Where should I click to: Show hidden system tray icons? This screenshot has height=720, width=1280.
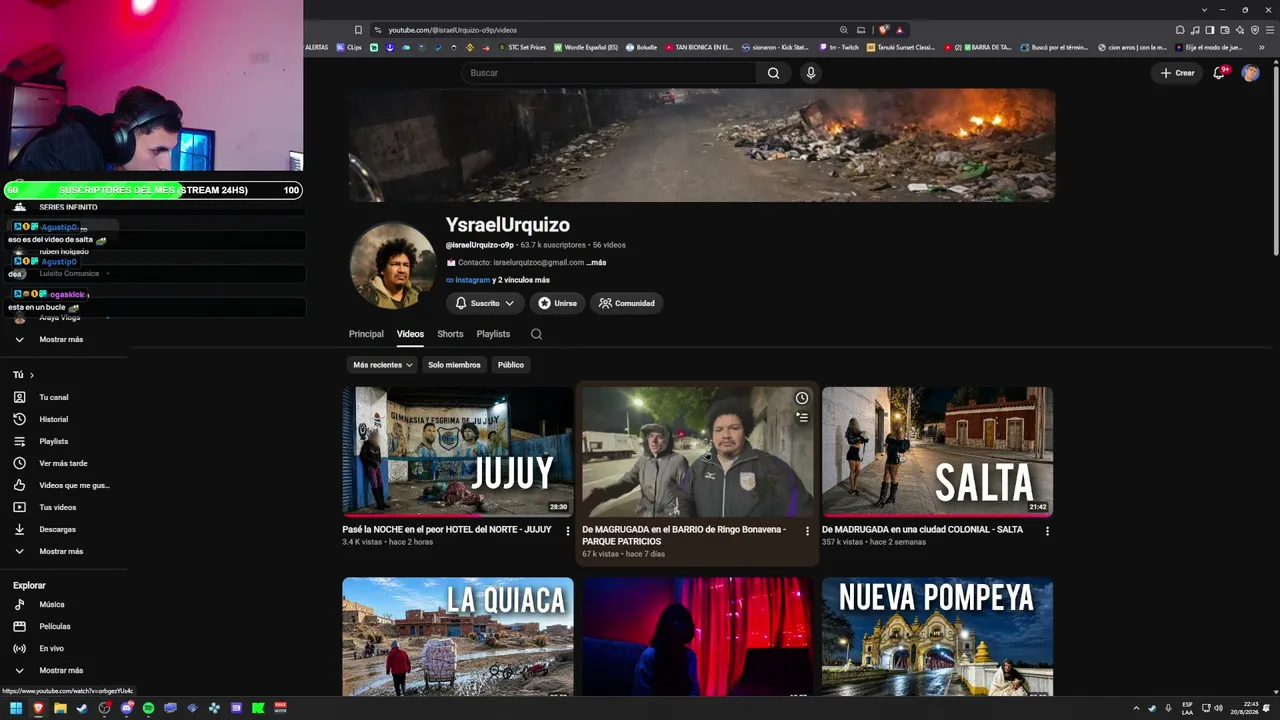(x=1136, y=708)
